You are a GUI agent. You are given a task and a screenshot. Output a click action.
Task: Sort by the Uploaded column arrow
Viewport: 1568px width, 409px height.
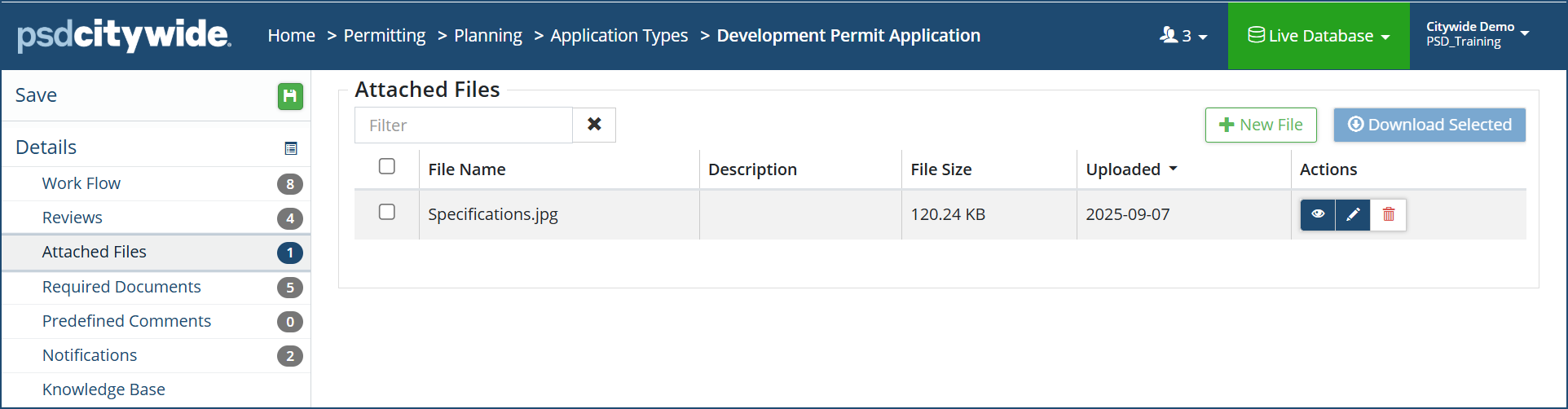coord(1174,169)
